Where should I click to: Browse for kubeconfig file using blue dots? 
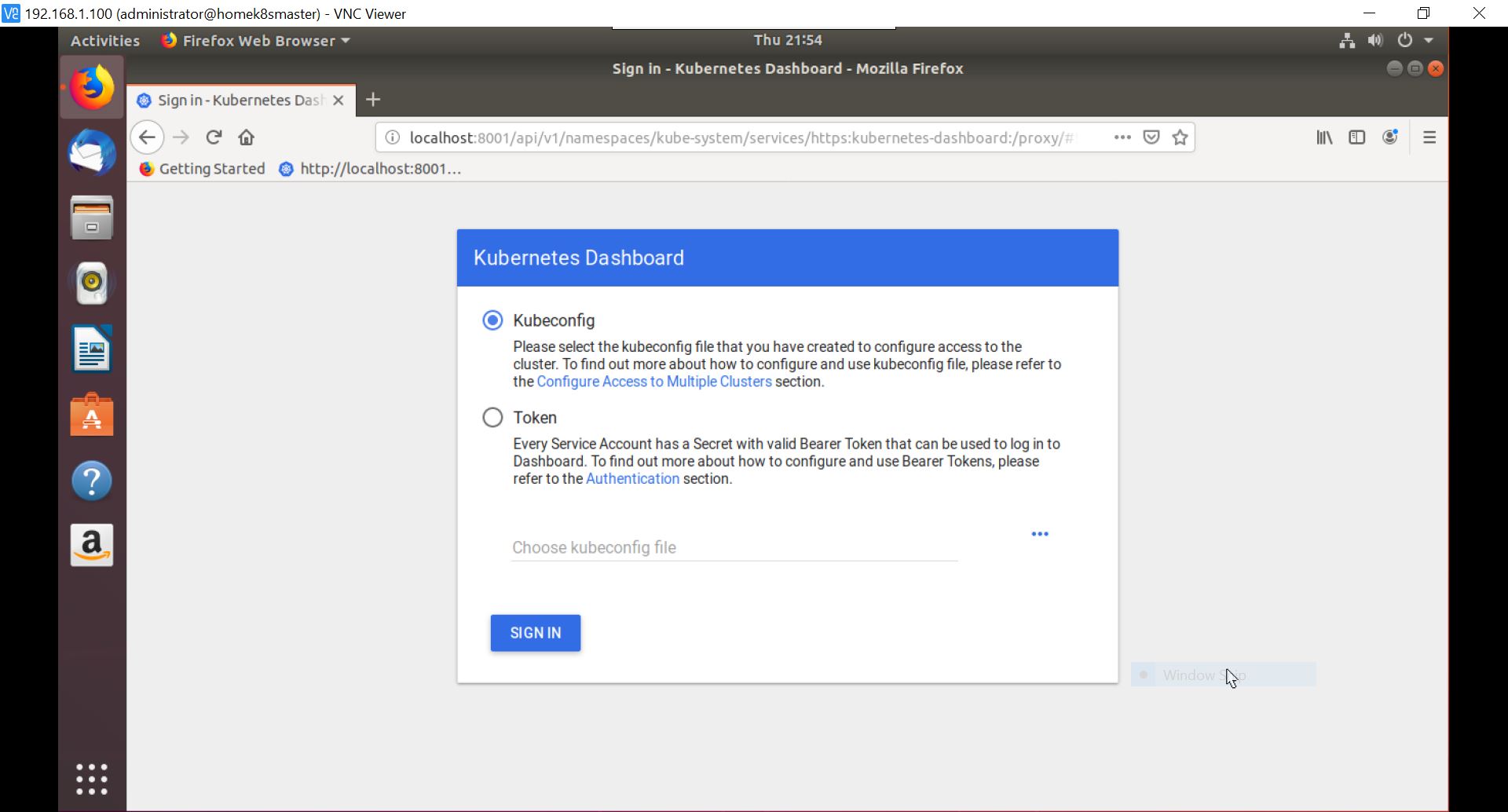(1040, 534)
